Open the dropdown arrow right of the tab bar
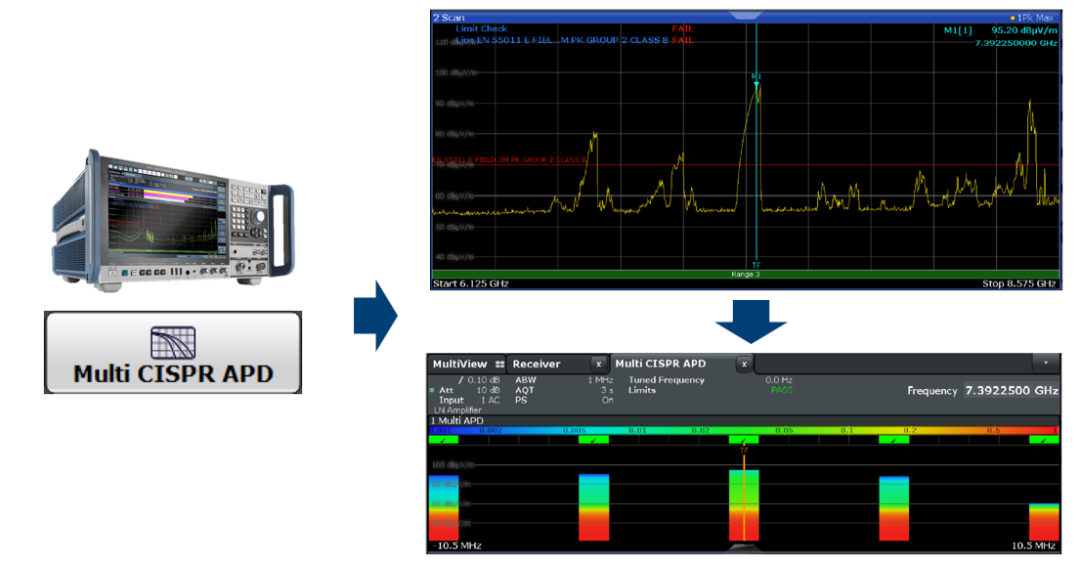 (x=1046, y=363)
